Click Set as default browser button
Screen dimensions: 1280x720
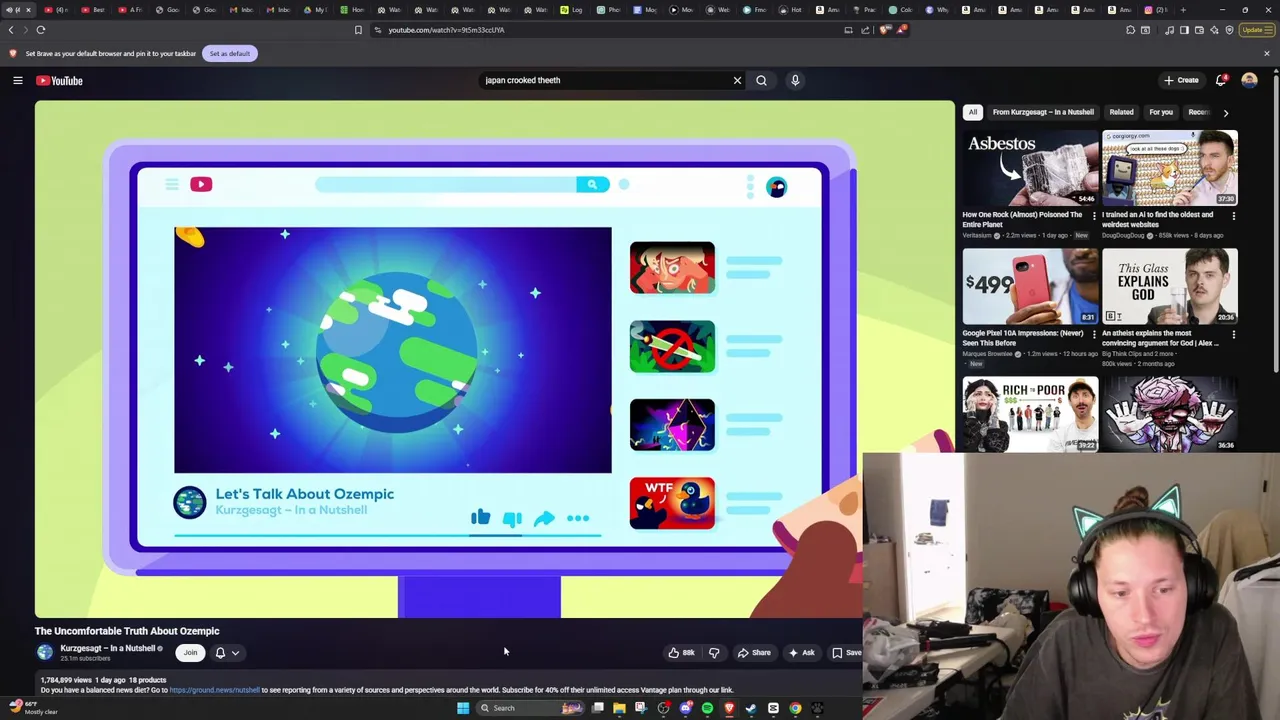pos(230,53)
